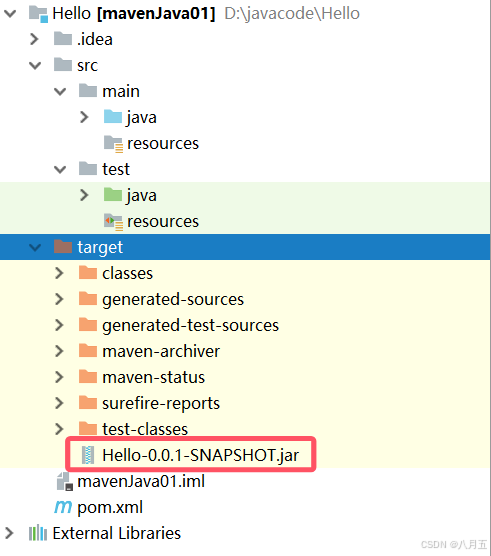Expand External Libraries chevron
Screen dimensions: 491x556
[x=9, y=533]
